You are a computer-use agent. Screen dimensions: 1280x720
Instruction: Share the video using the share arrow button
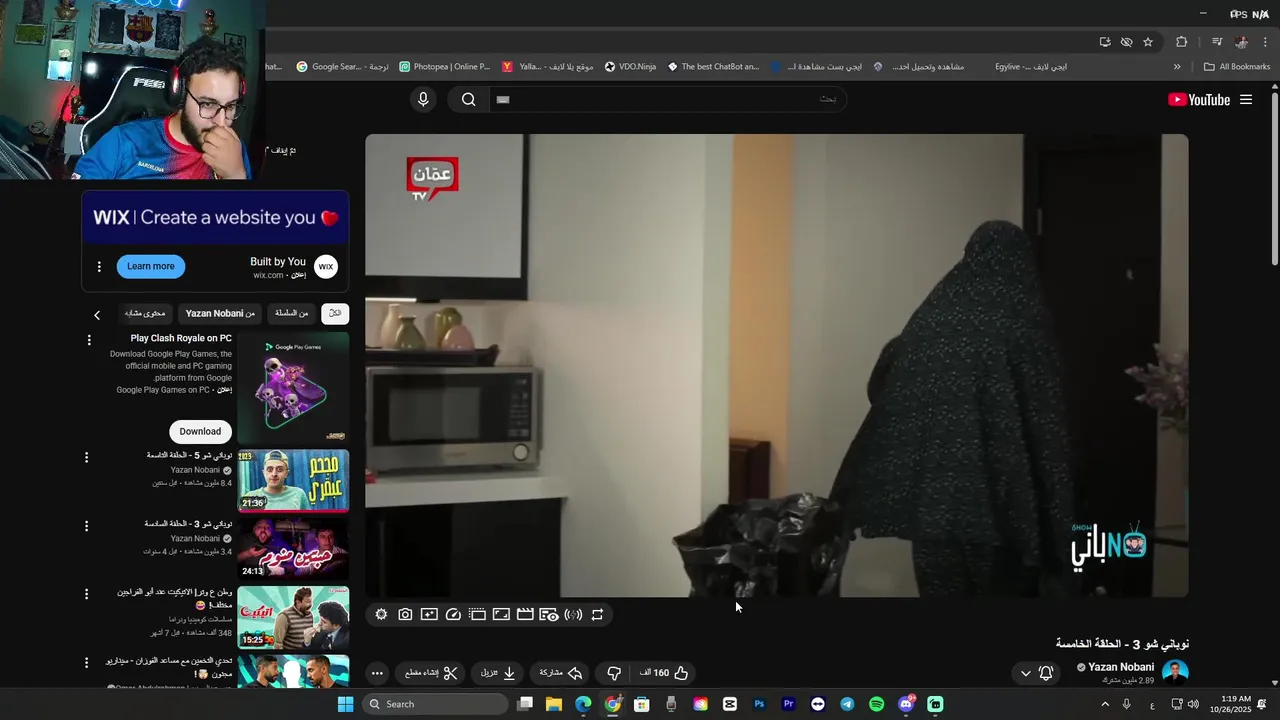(x=561, y=673)
